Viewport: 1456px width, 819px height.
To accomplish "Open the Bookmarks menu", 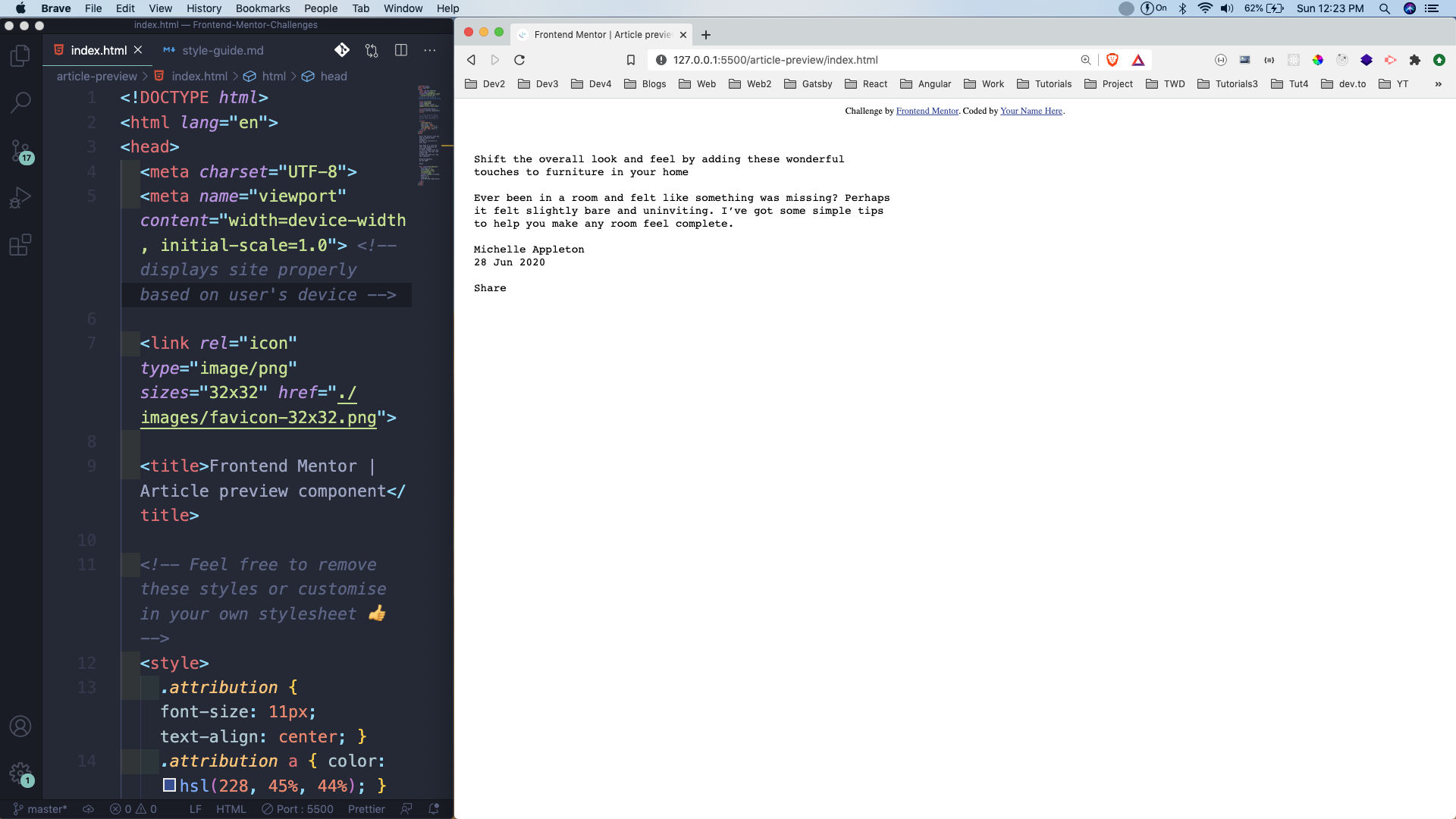I will click(x=262, y=8).
